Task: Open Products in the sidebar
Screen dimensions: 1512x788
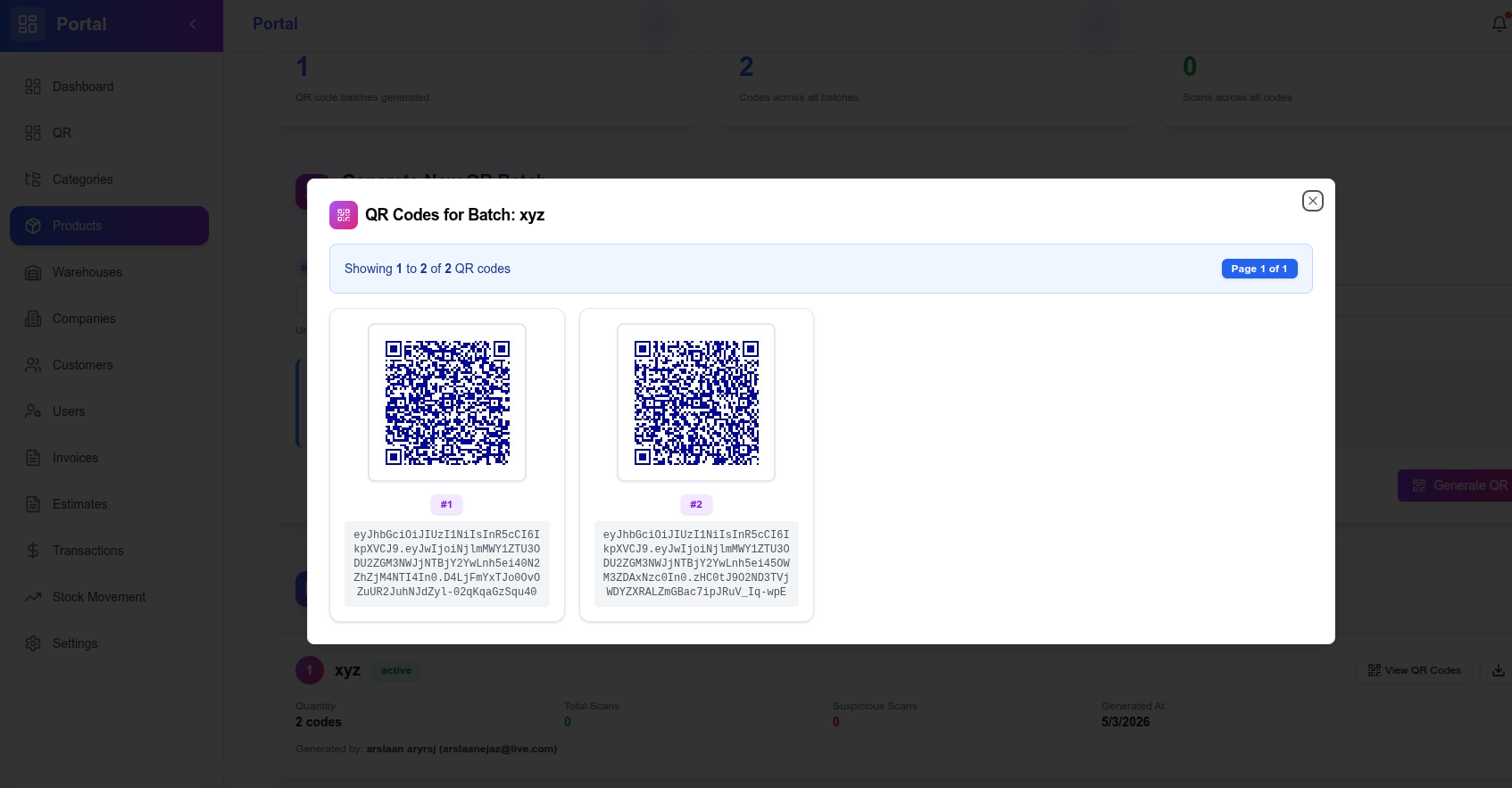Action: [x=109, y=226]
